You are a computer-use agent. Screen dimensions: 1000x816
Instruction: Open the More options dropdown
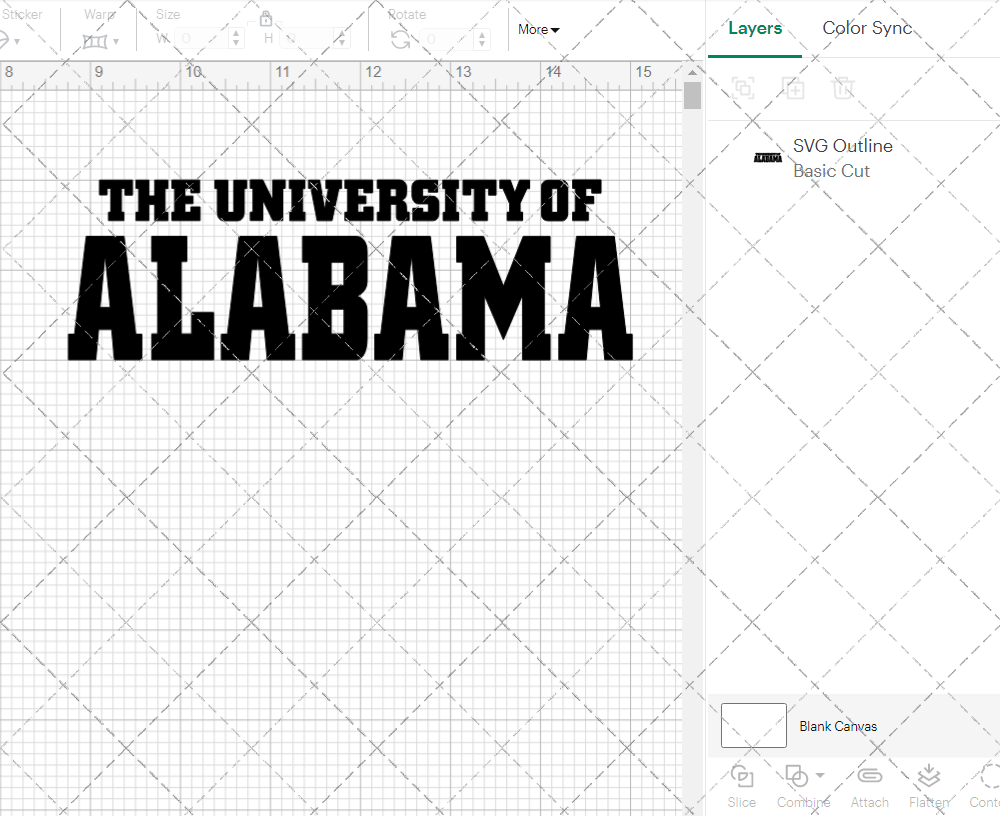coord(537,29)
